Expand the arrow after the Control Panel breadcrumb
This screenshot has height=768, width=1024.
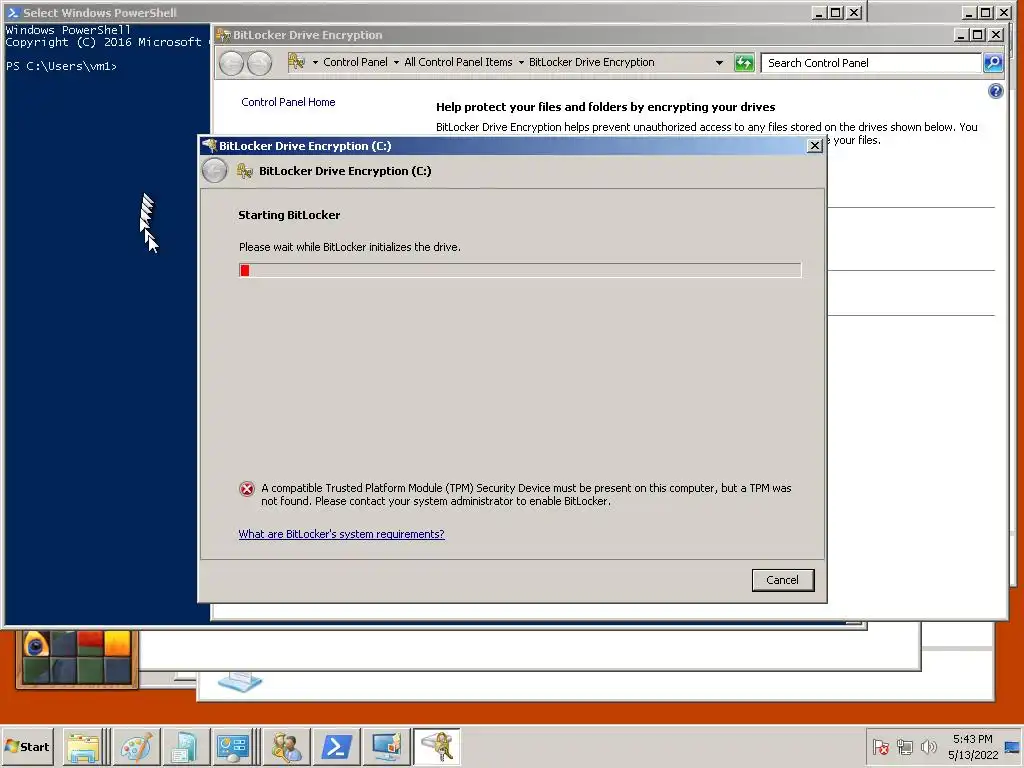396,63
